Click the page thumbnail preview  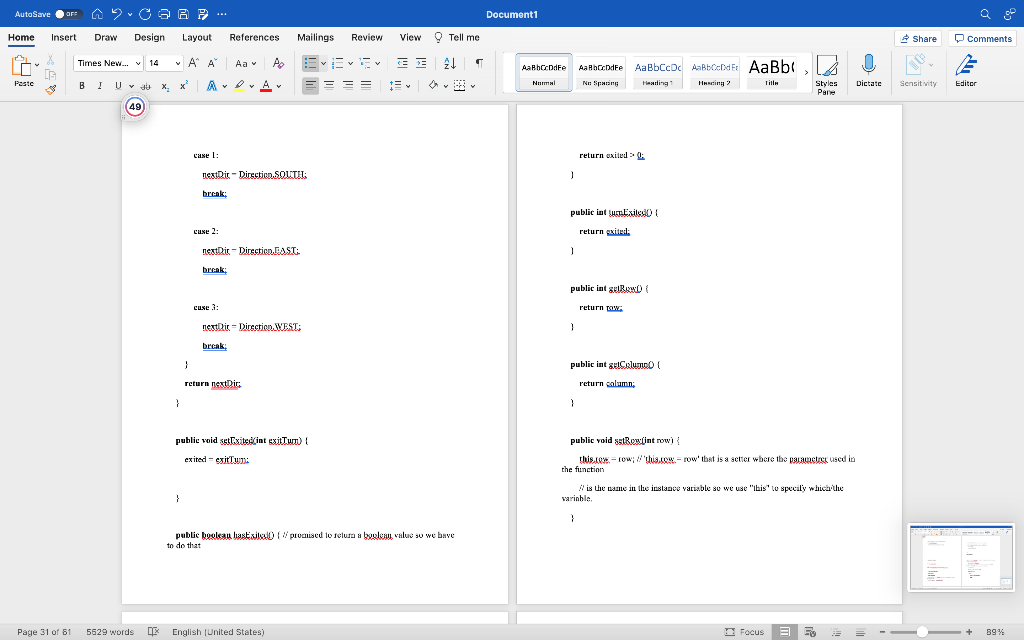[961, 557]
